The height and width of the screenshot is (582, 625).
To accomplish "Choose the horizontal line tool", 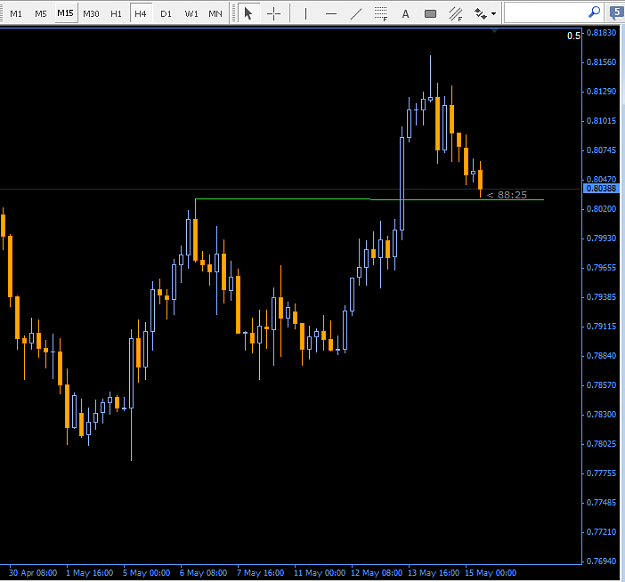I will click(x=331, y=14).
